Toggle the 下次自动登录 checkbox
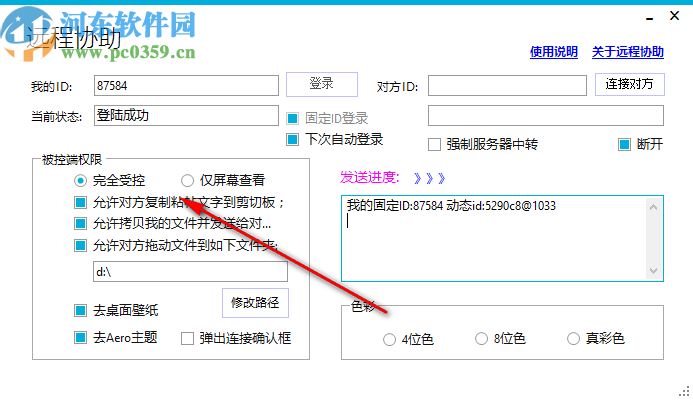 click(292, 140)
